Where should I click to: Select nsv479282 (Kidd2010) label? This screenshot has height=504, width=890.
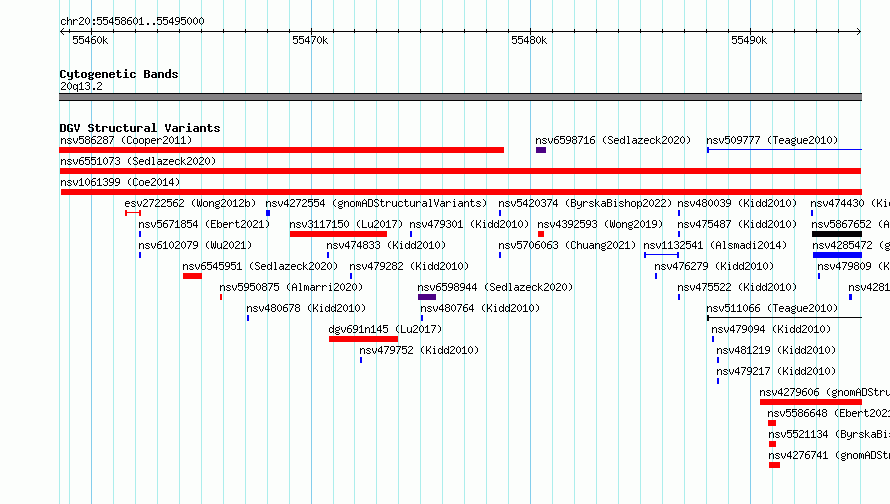pos(409,266)
